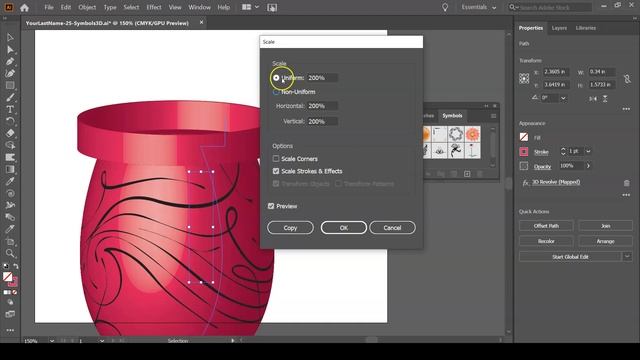Expand opacity slider arrow

point(588,166)
